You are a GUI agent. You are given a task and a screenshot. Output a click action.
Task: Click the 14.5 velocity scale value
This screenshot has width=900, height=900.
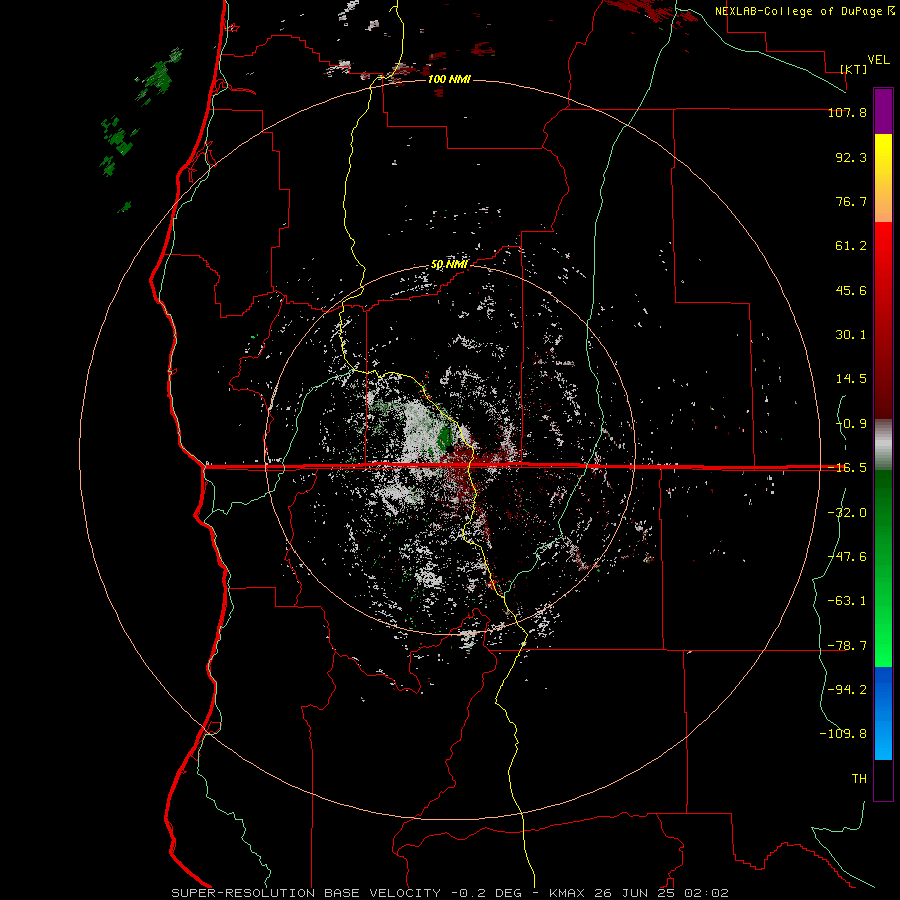coord(851,379)
